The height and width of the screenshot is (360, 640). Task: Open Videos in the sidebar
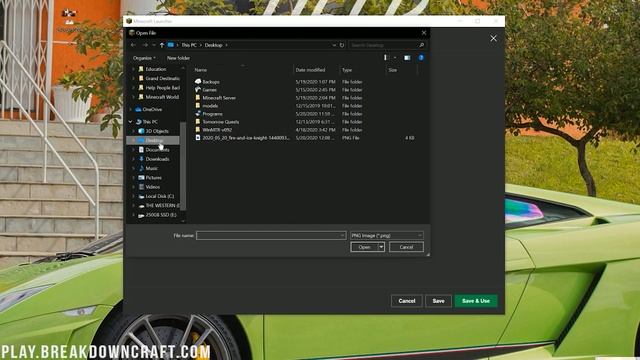pyautogui.click(x=152, y=187)
